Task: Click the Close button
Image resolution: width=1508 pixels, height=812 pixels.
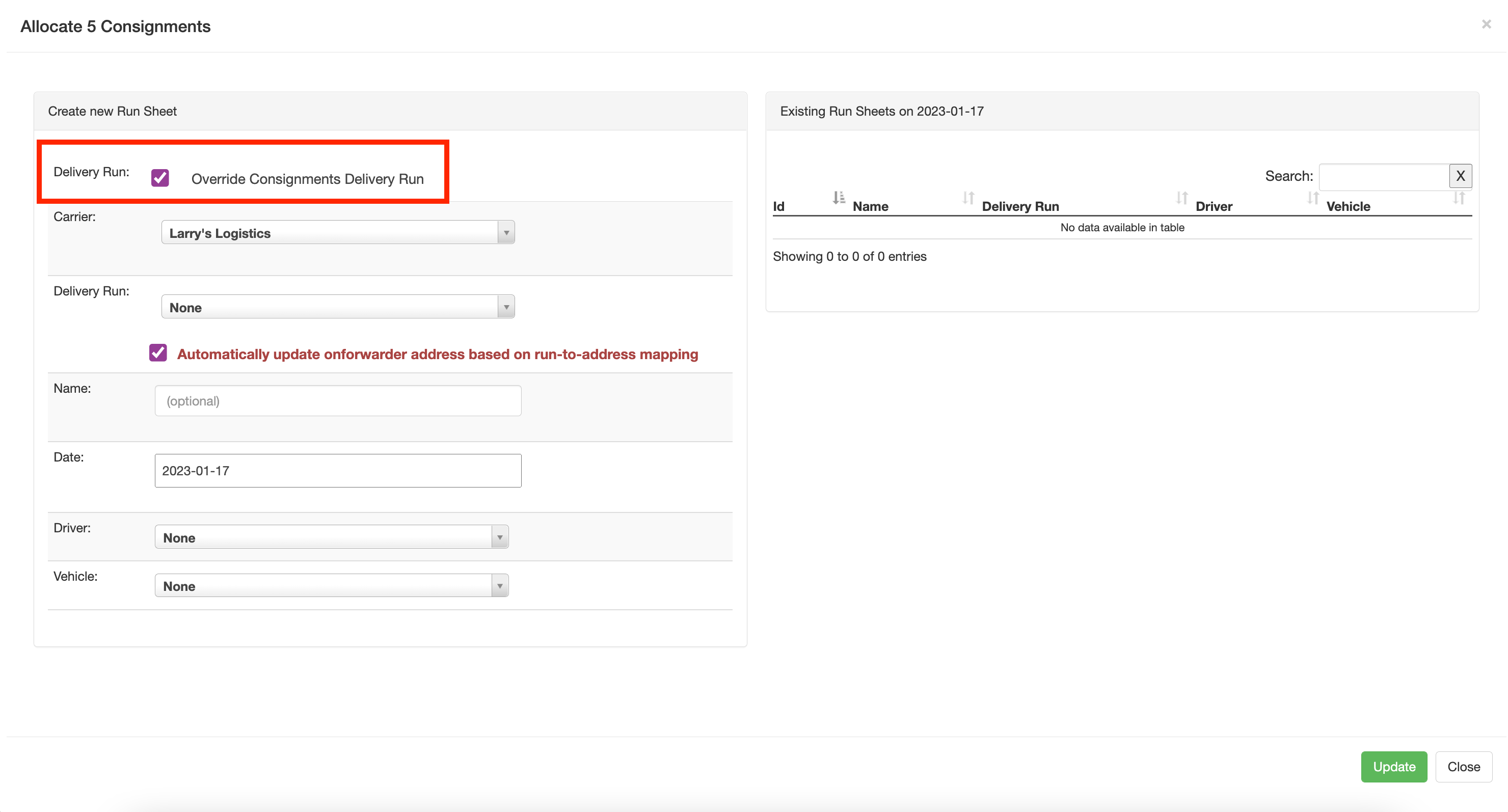Action: (x=1464, y=766)
